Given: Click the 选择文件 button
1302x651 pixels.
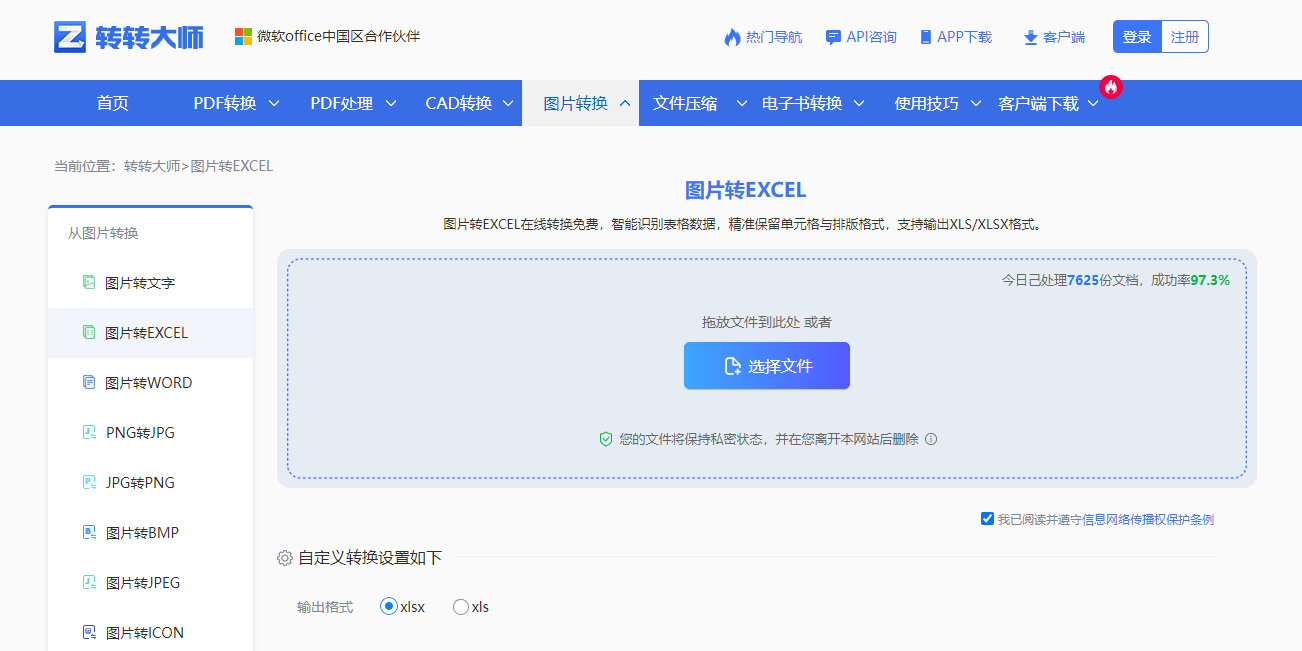Looking at the screenshot, I should point(767,366).
